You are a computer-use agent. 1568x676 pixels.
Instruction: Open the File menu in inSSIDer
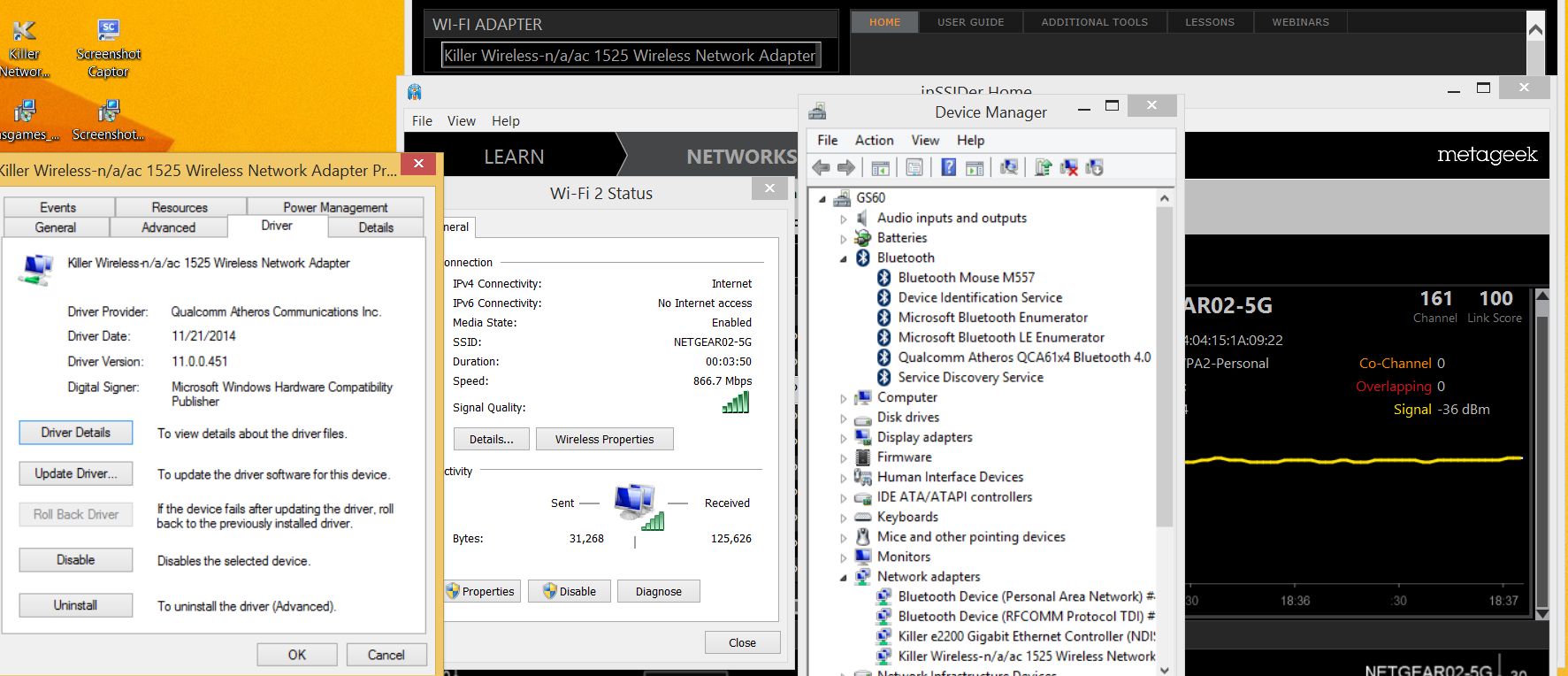pos(423,121)
